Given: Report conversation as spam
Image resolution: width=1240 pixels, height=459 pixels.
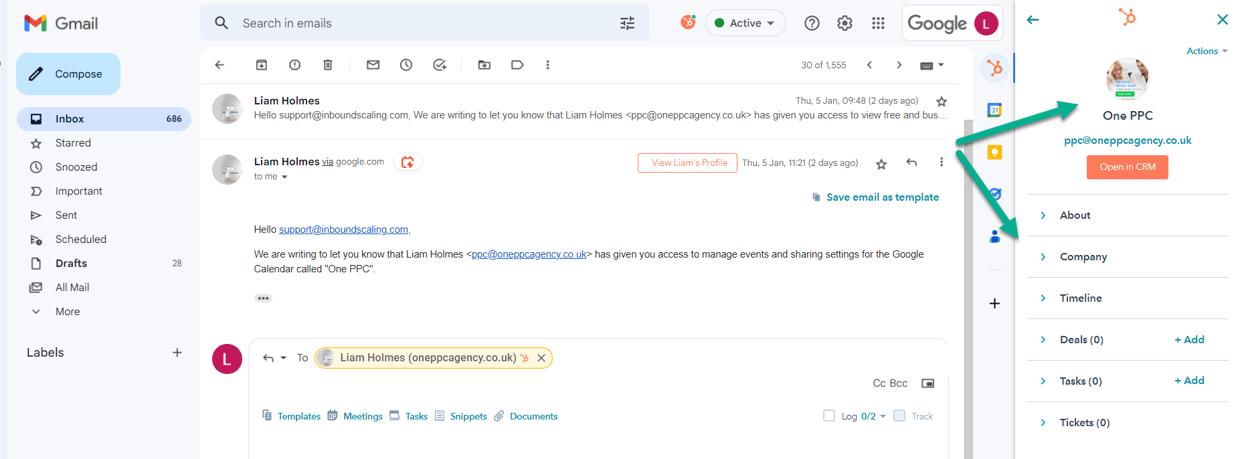Looking at the screenshot, I should (x=295, y=65).
